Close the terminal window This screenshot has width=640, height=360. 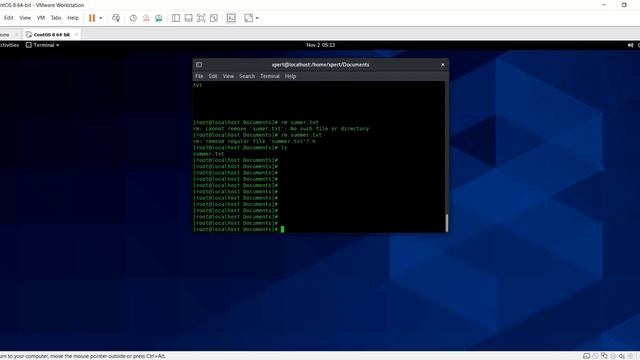[x=443, y=64]
